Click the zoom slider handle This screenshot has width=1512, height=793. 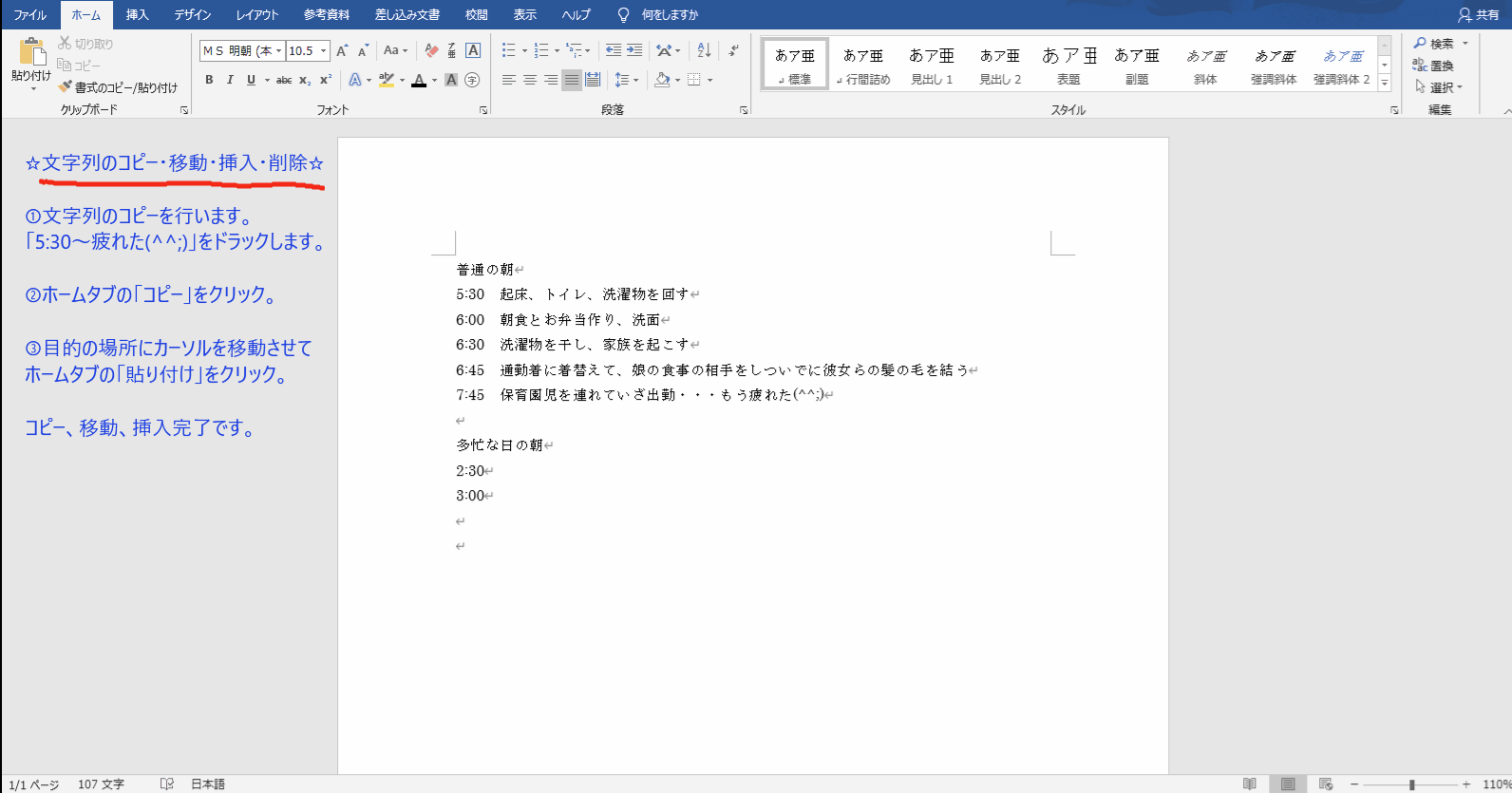coord(1412,784)
